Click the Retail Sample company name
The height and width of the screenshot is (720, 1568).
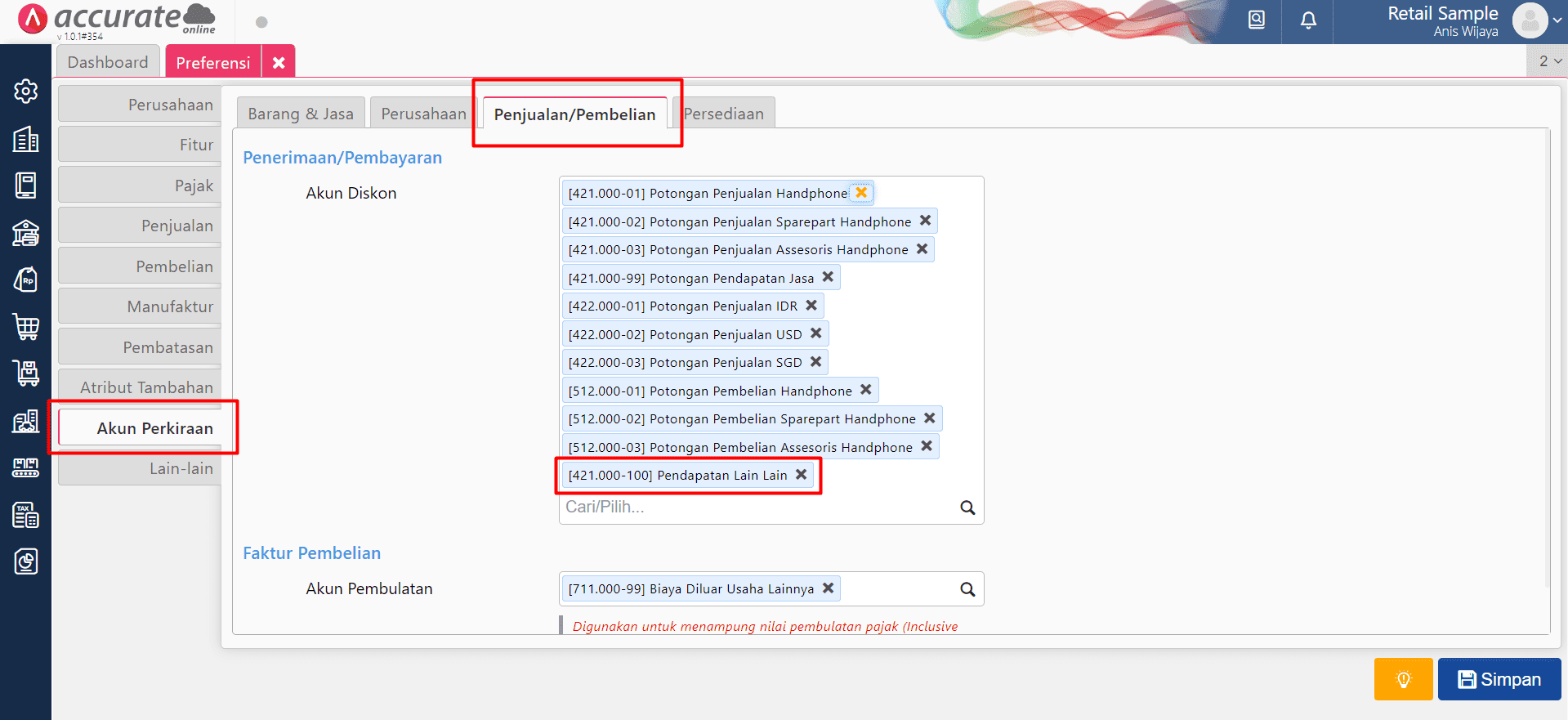coord(1443,13)
